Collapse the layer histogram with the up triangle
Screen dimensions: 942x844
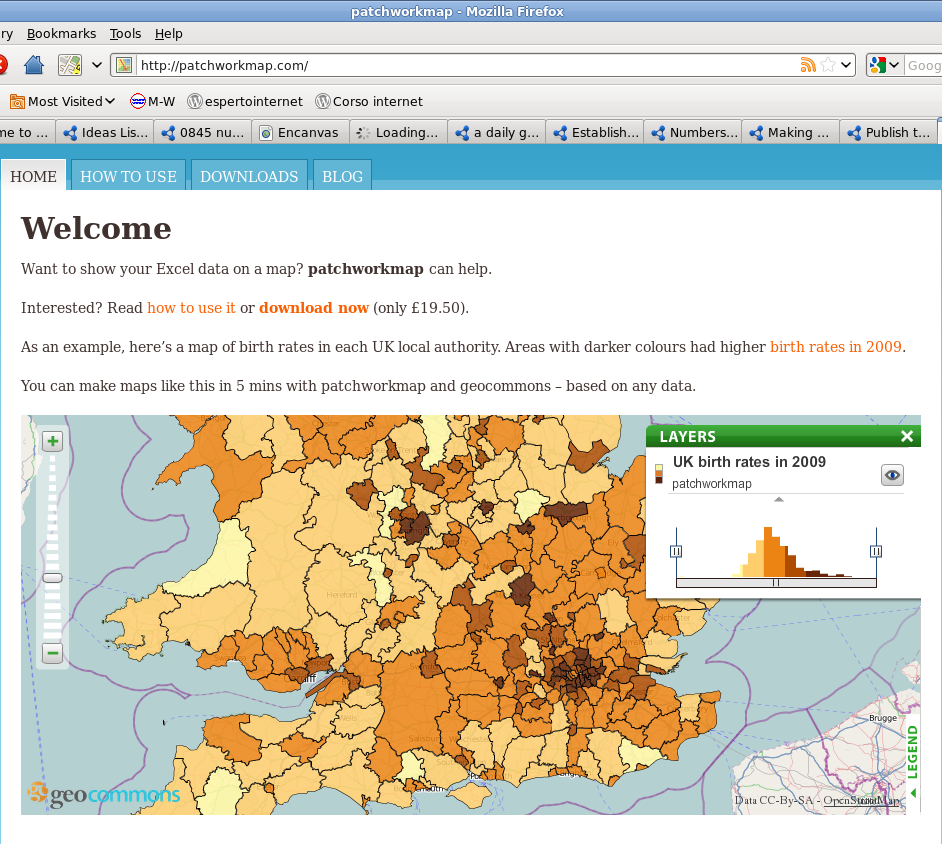click(x=779, y=499)
